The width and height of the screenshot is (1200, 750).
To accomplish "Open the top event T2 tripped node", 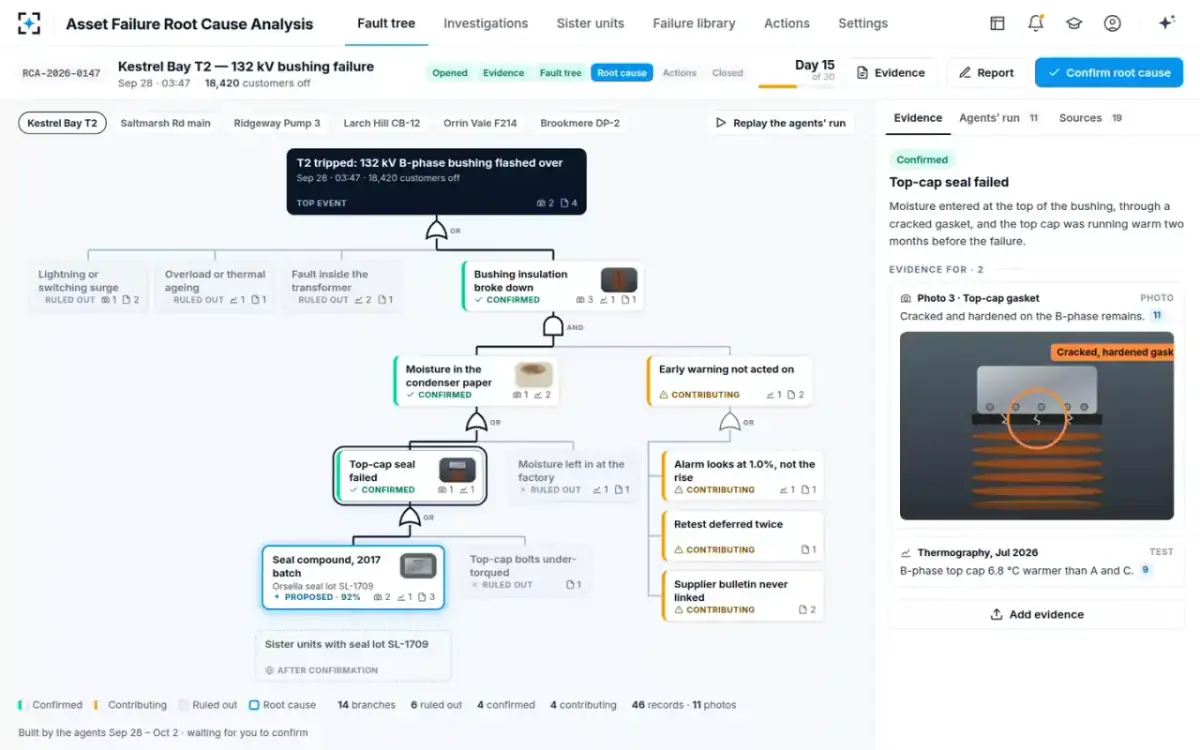I will (x=436, y=181).
